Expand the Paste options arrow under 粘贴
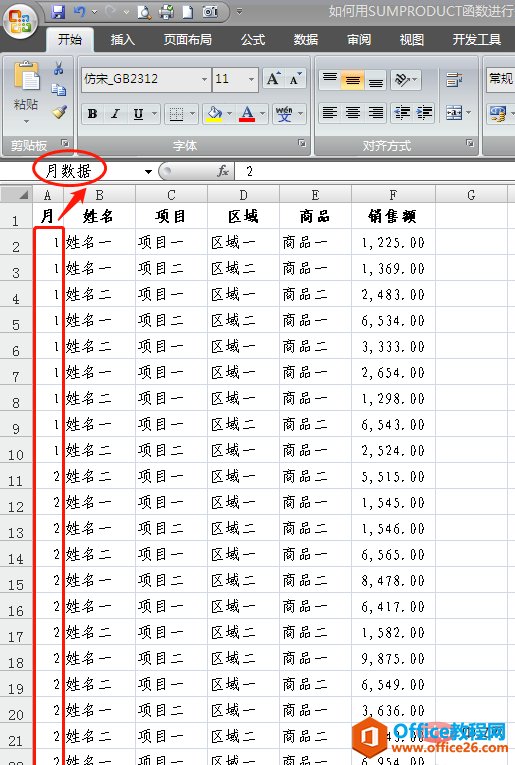Image resolution: width=515 pixels, height=765 pixels. [26, 121]
